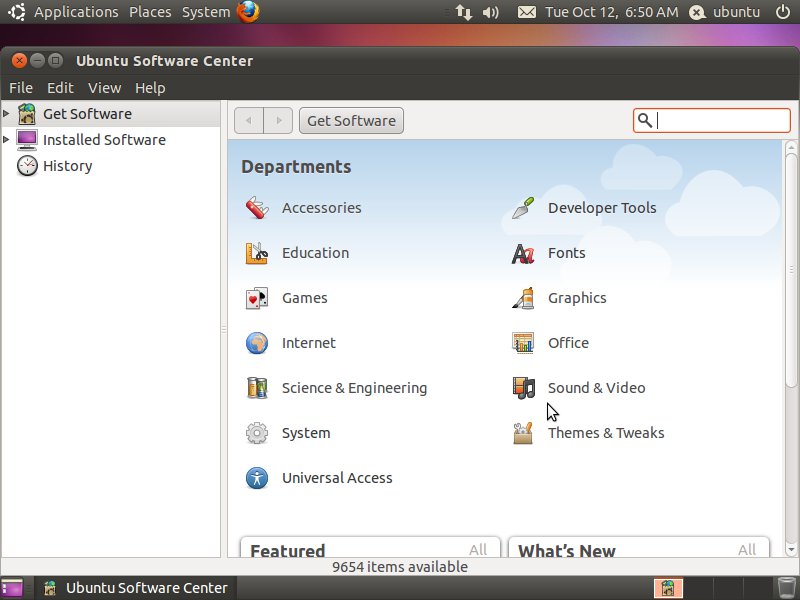This screenshot has height=600, width=800.
Task: Open the Developer Tools trowel icon
Action: click(x=523, y=208)
